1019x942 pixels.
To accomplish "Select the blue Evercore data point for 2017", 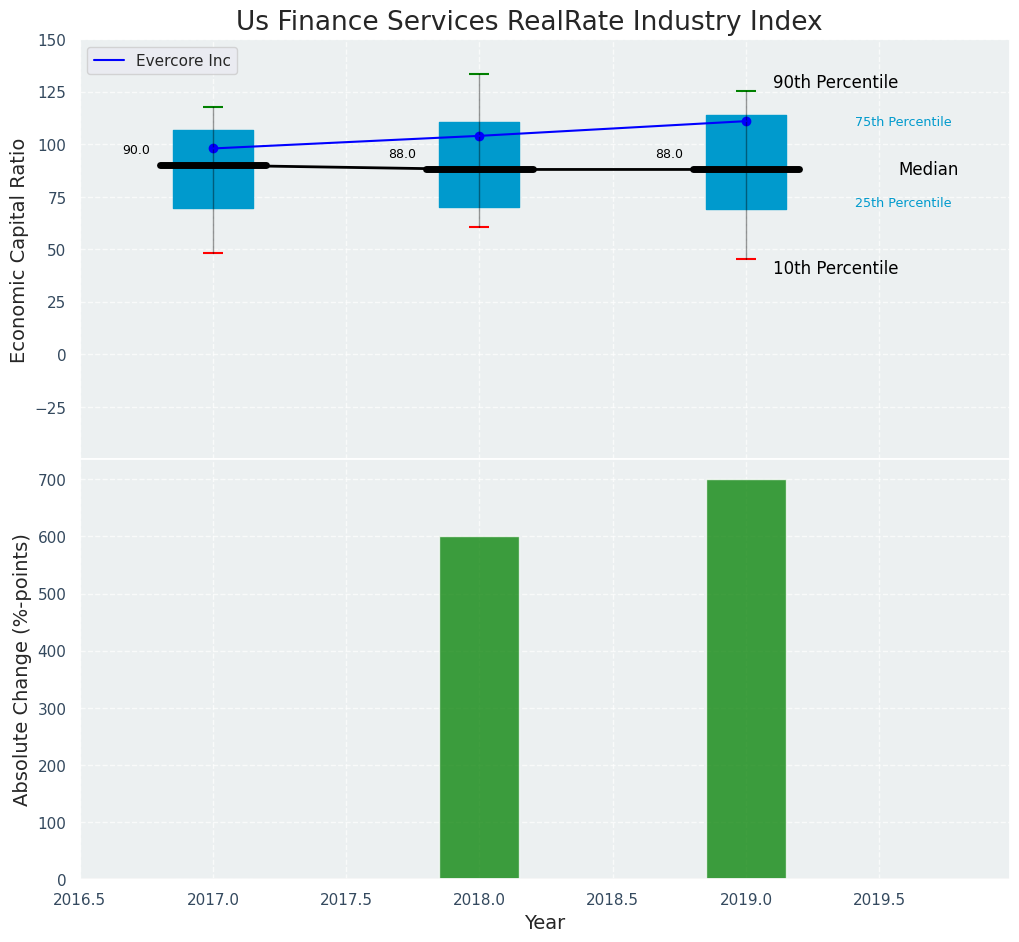I will click(213, 148).
